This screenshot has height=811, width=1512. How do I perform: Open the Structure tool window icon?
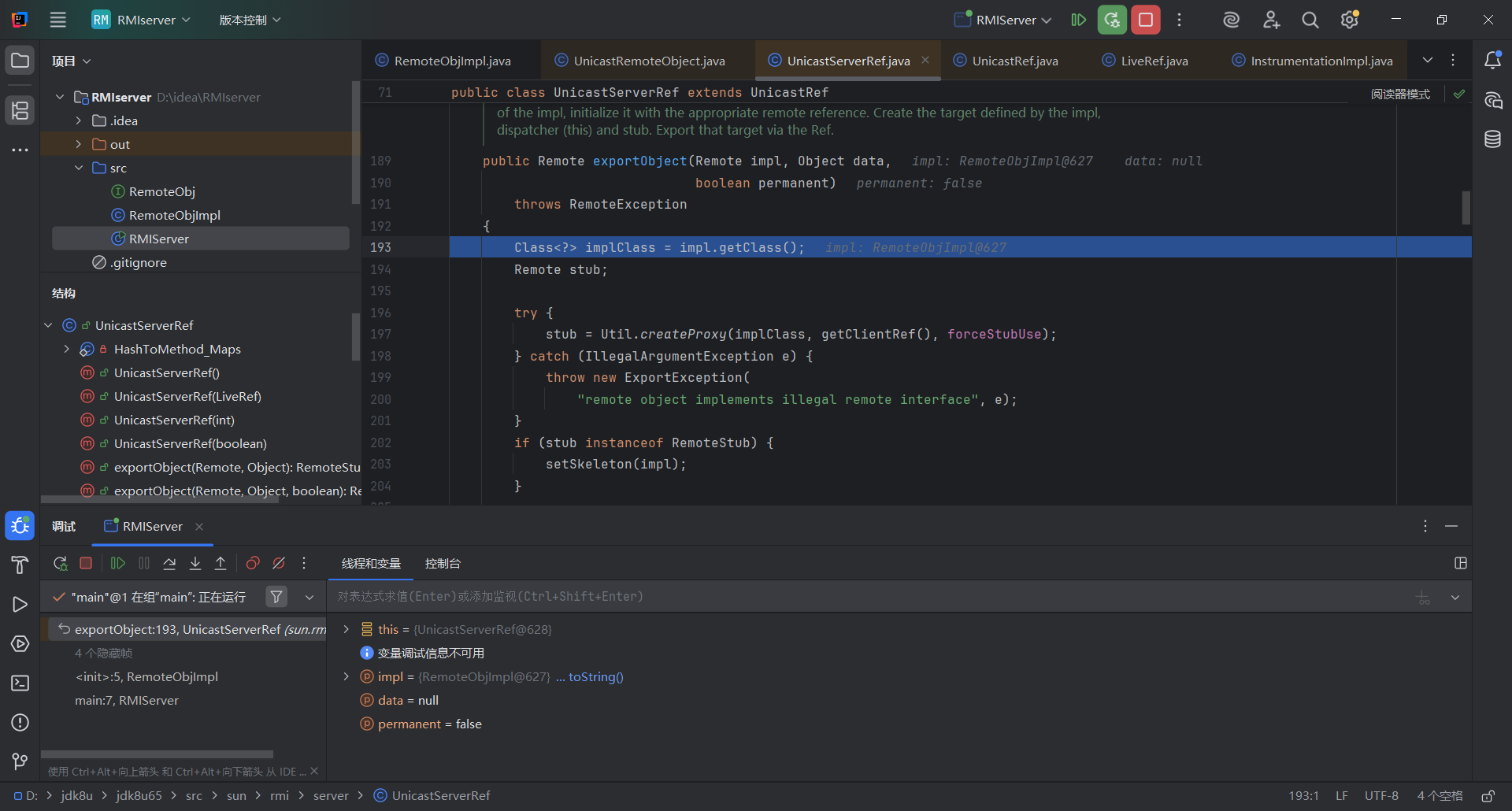pos(20,110)
